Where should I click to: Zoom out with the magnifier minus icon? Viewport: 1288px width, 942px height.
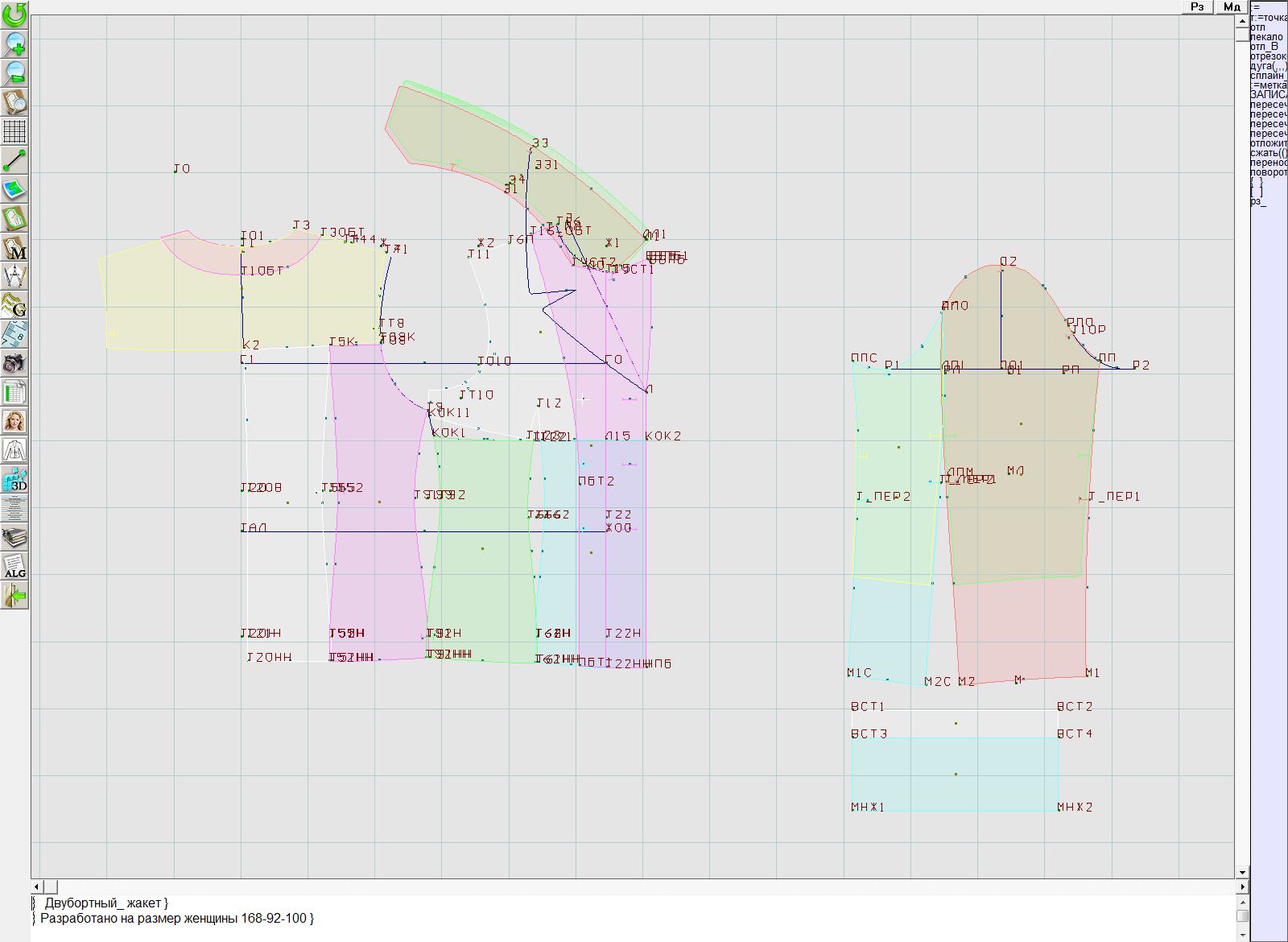(x=14, y=72)
